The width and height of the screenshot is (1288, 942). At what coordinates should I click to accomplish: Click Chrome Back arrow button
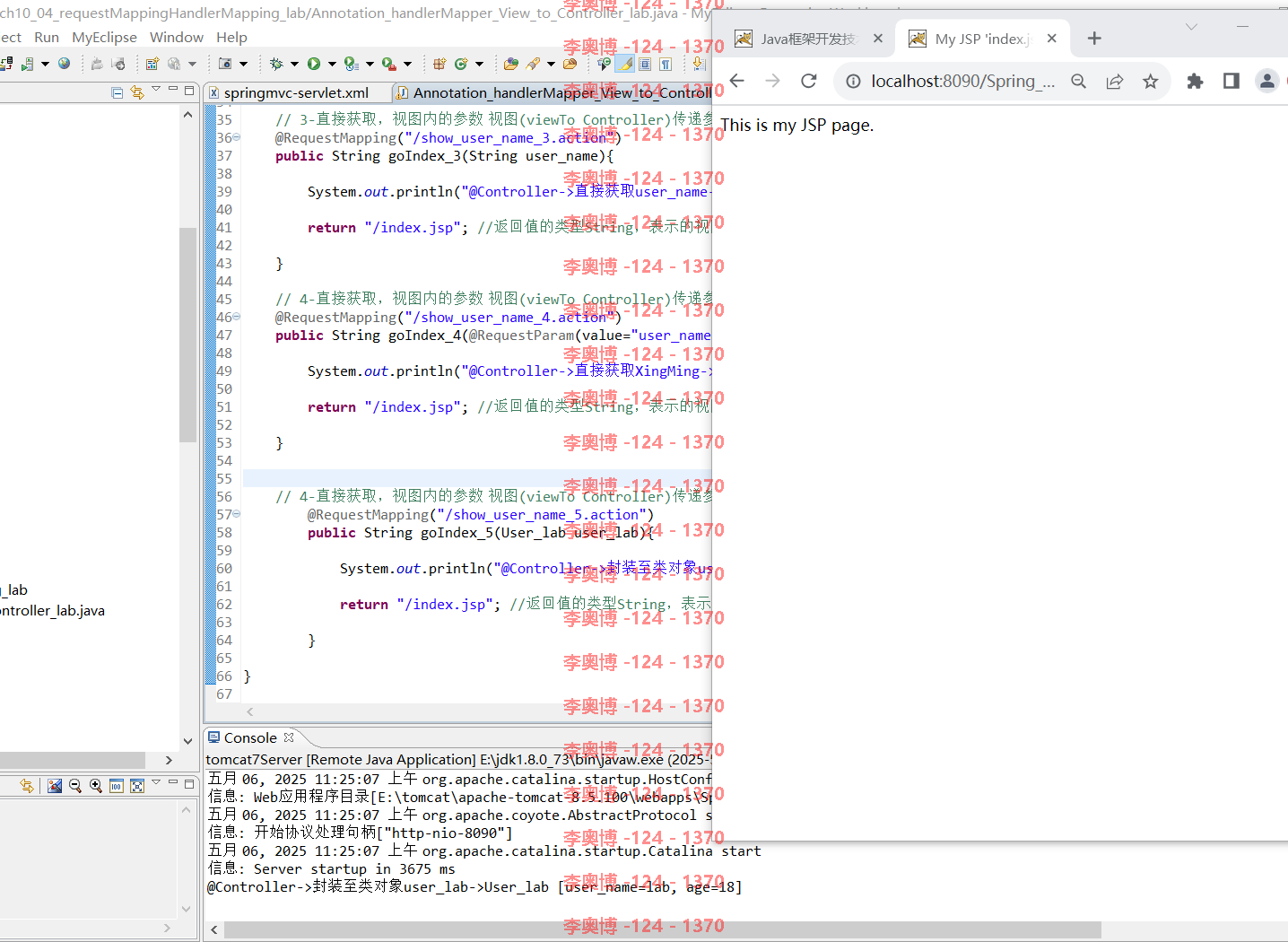737,81
